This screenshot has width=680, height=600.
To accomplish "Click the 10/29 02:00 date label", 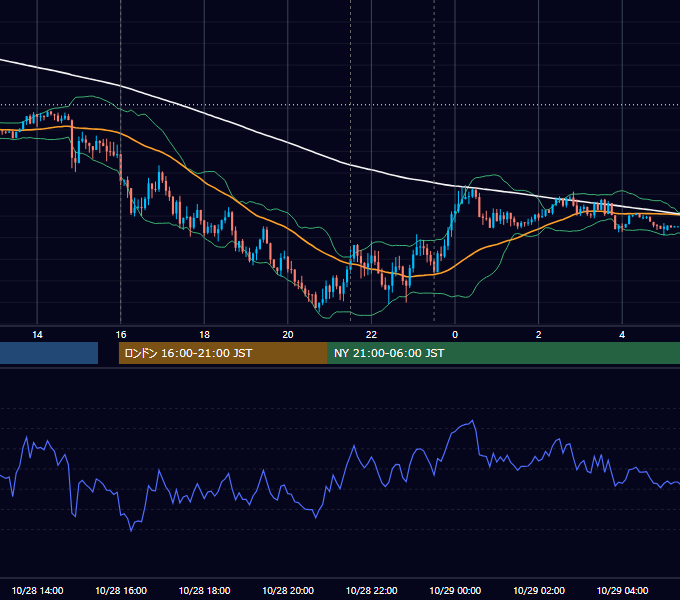I will pyautogui.click(x=539, y=590).
